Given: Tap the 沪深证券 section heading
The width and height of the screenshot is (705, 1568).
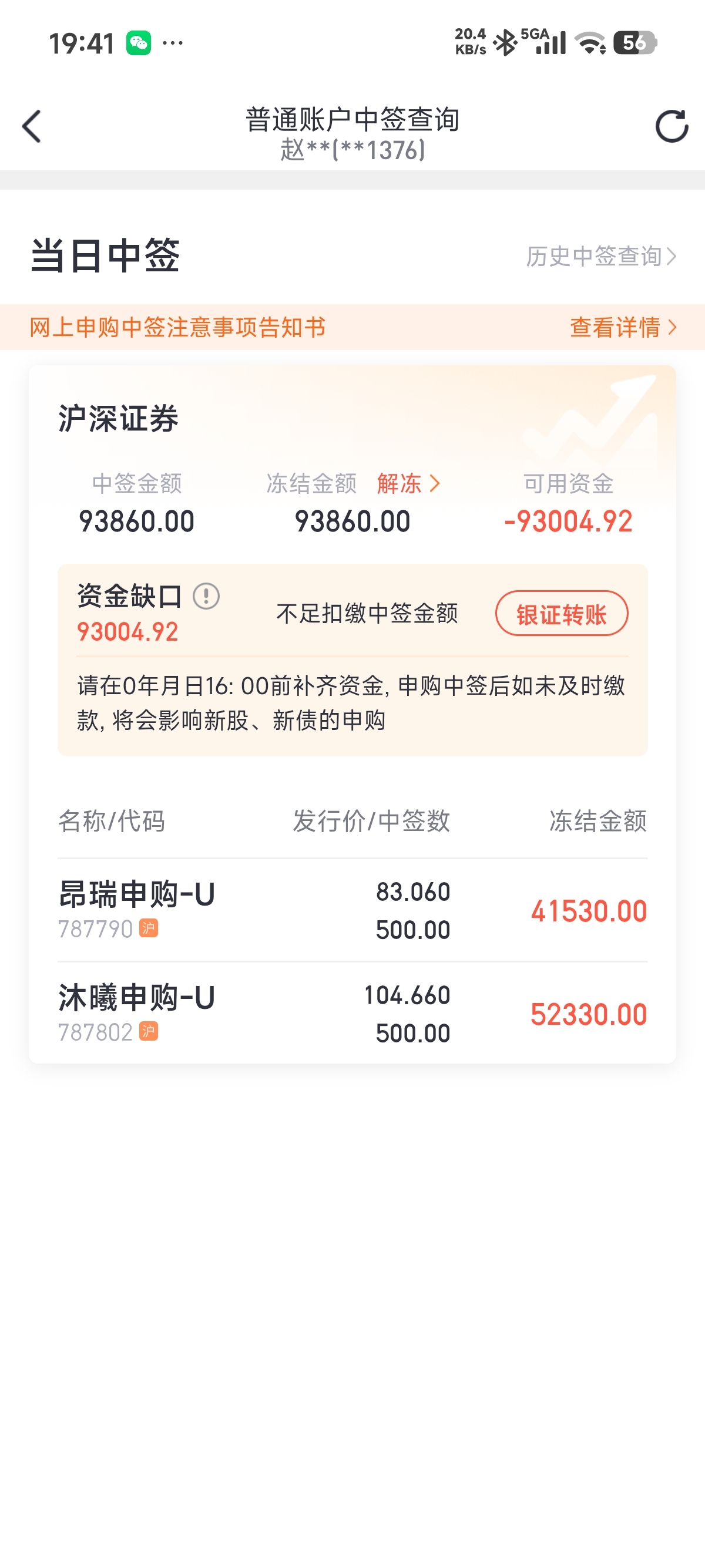Looking at the screenshot, I should (118, 419).
